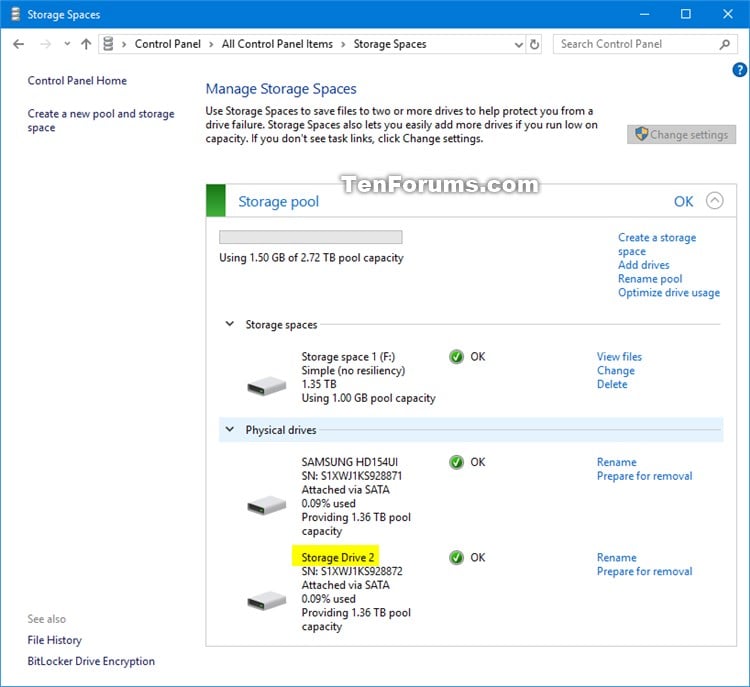Open Control Panel Home
This screenshot has width=750, height=687.
[77, 80]
